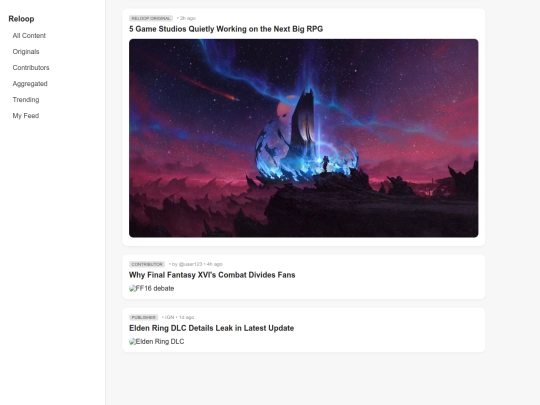The width and height of the screenshot is (540, 405).
Task: Open the IGN source link
Action: (x=170, y=317)
